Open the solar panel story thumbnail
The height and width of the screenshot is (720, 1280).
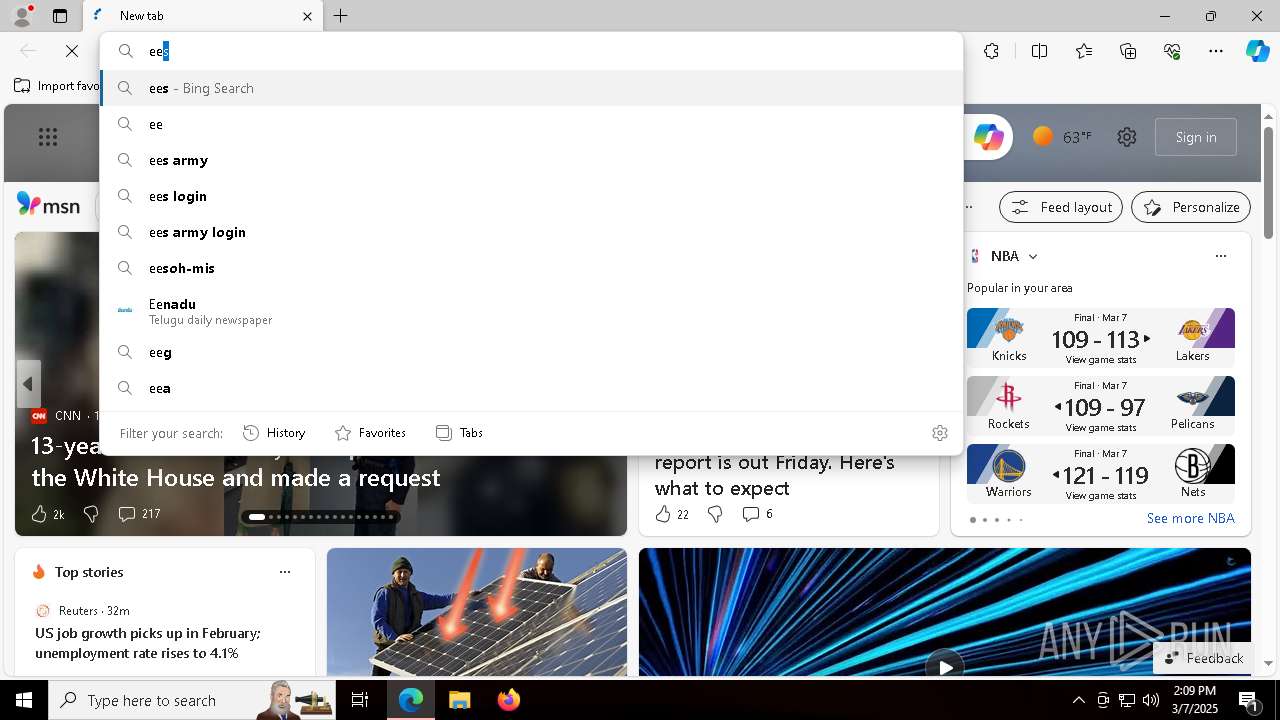(477, 612)
